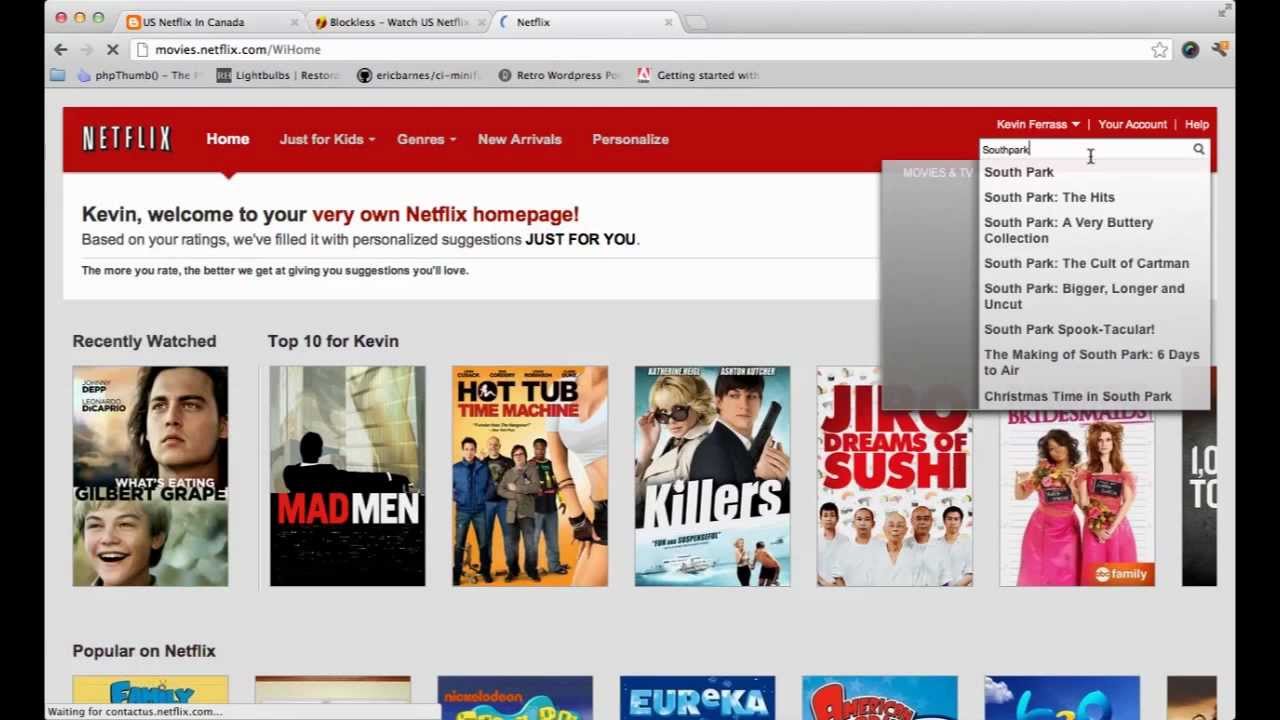Open the Chrome wrench settings menu
1280x720 pixels.
point(1219,49)
